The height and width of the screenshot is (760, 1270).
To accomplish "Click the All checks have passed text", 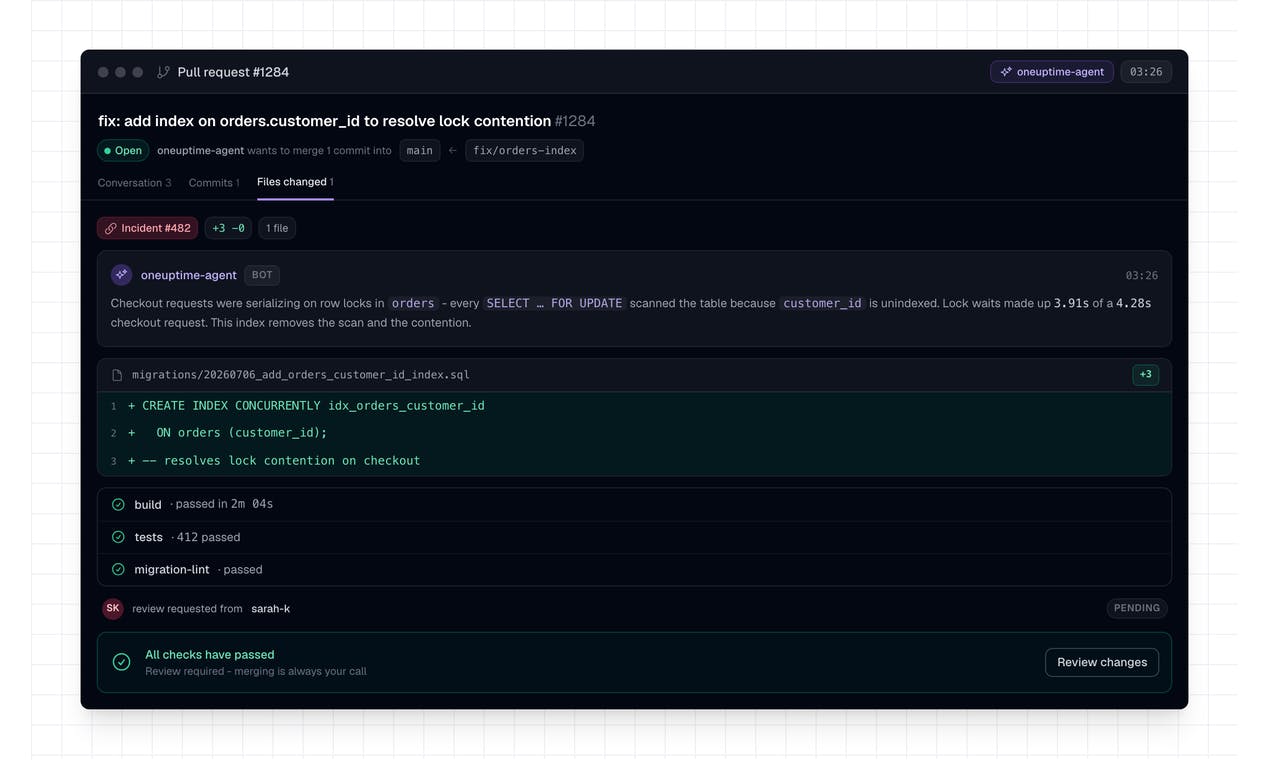I will [x=210, y=655].
